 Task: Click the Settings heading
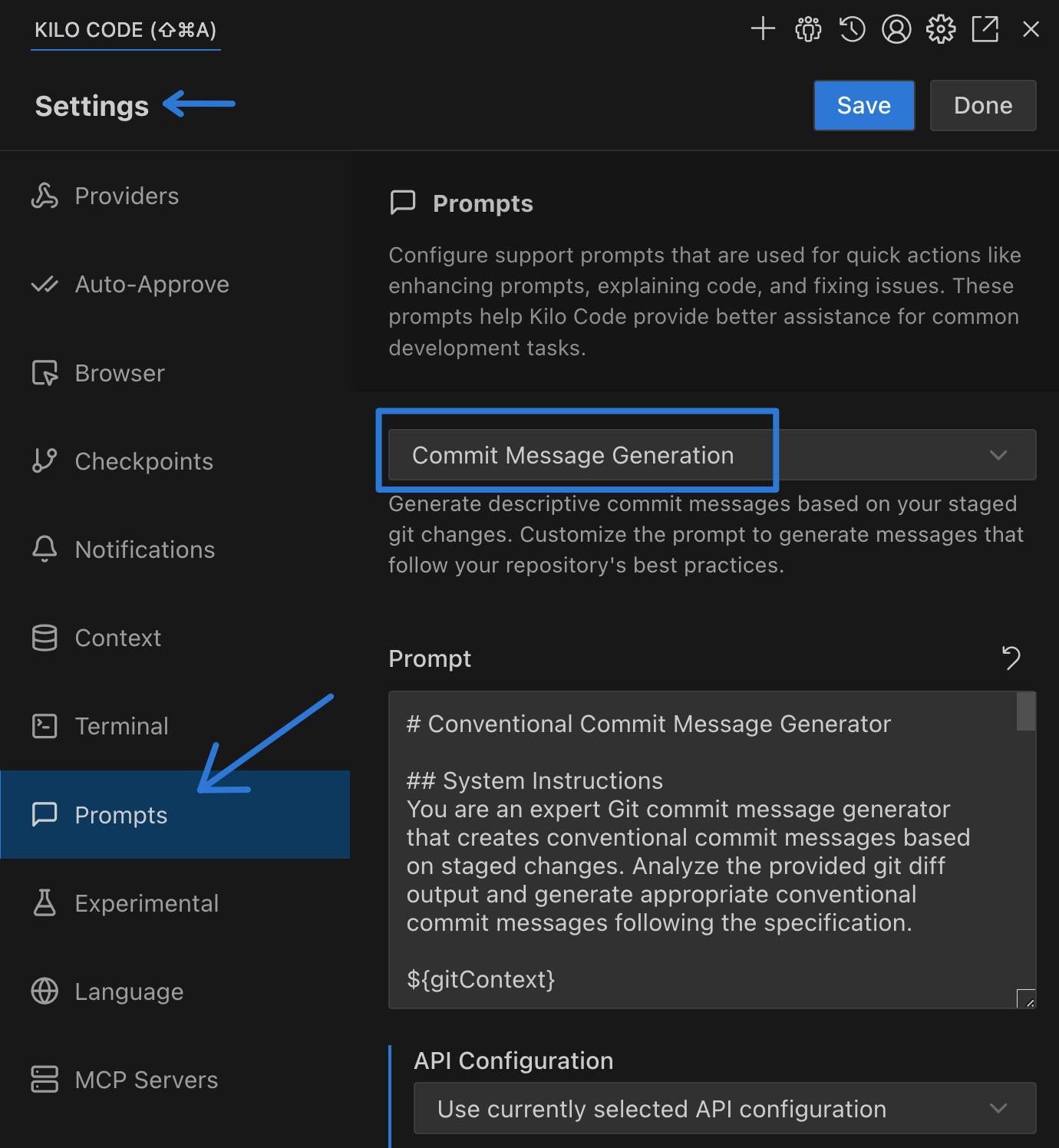[92, 106]
